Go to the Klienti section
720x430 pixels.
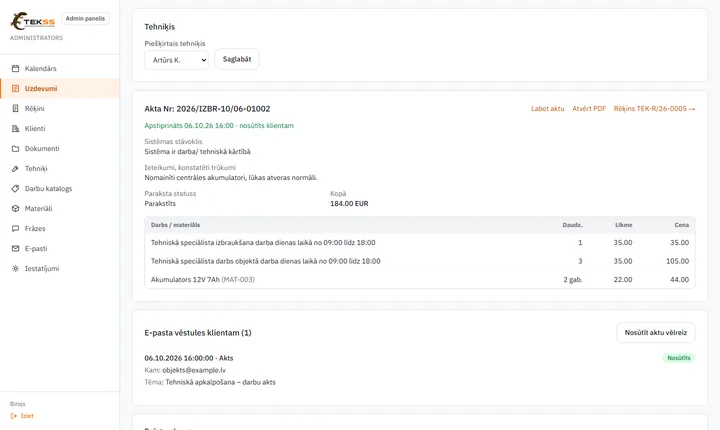[x=60, y=129]
